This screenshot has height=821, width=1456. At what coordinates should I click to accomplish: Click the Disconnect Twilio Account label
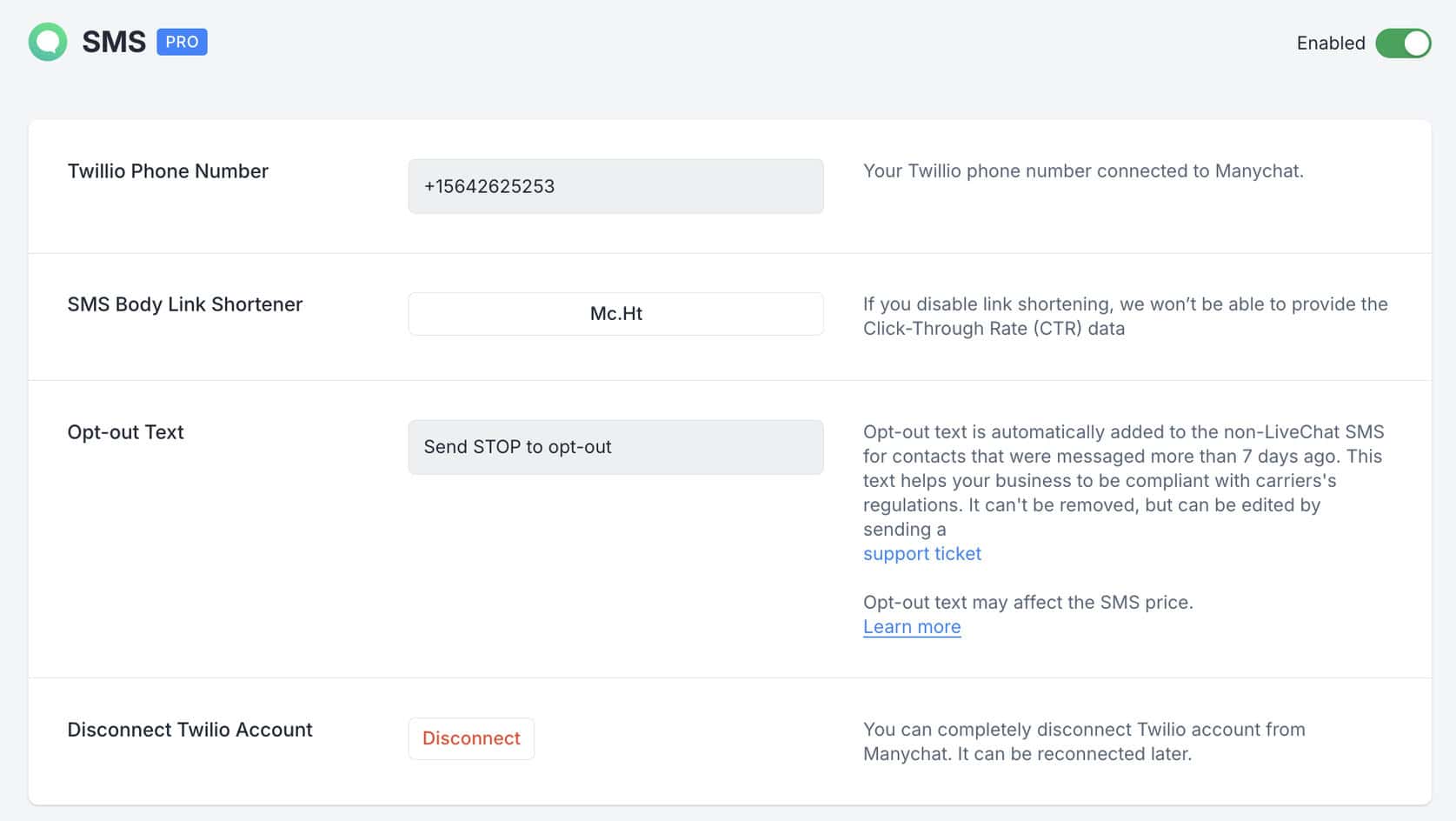[x=189, y=730]
